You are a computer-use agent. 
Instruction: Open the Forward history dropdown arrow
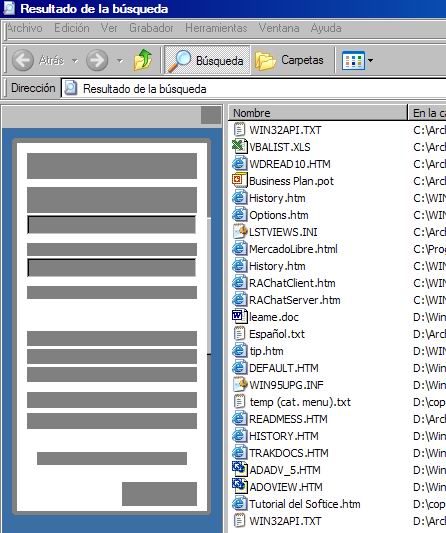[x=119, y=61]
